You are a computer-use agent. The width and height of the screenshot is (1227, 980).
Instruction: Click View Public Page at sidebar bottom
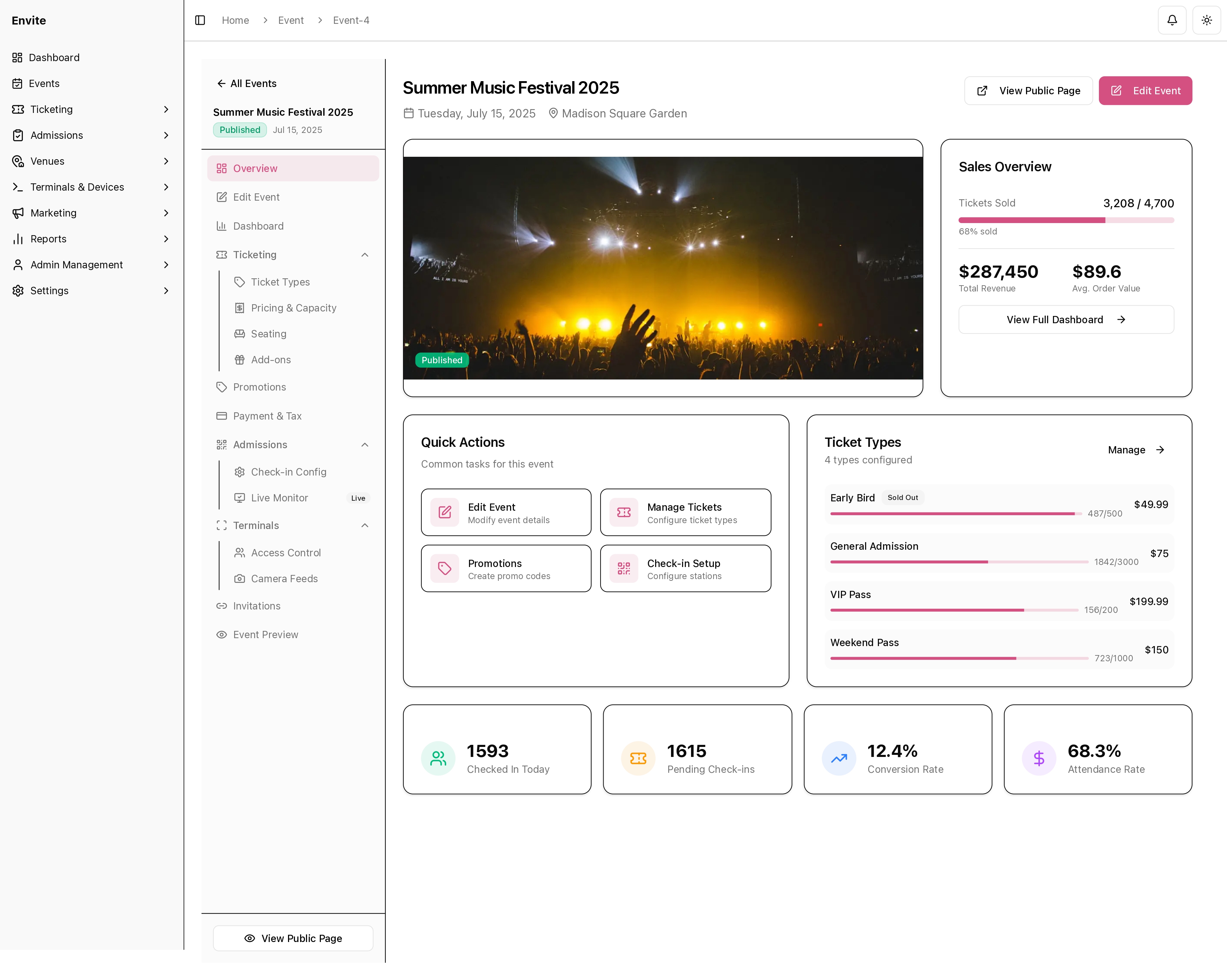tap(293, 939)
